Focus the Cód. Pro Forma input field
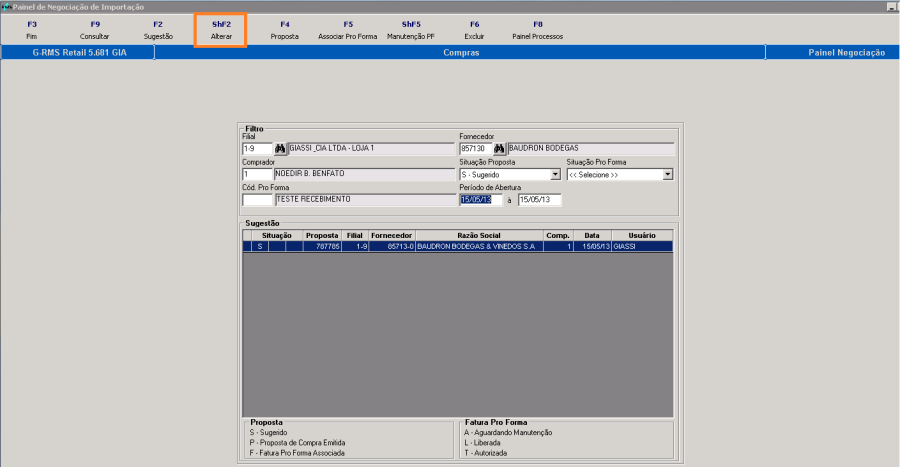900x467 pixels. (257, 200)
